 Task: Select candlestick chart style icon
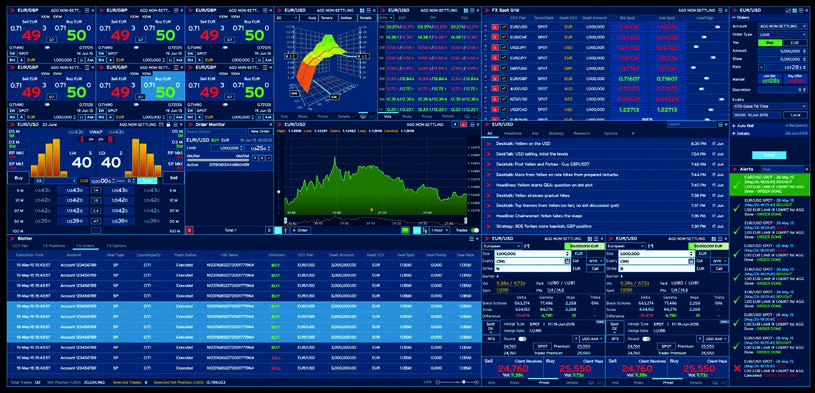[x=425, y=230]
